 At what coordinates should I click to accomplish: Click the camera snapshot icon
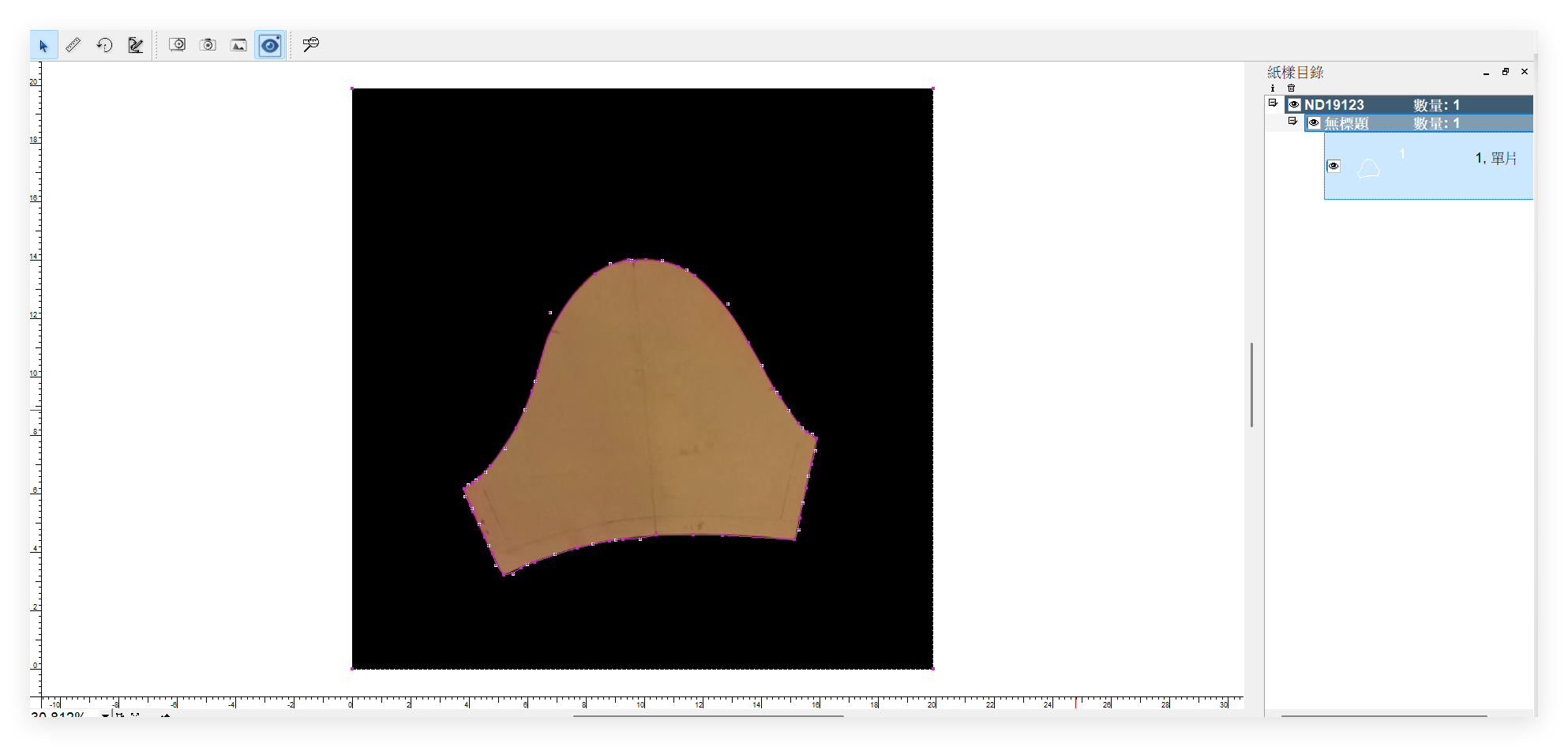(208, 45)
